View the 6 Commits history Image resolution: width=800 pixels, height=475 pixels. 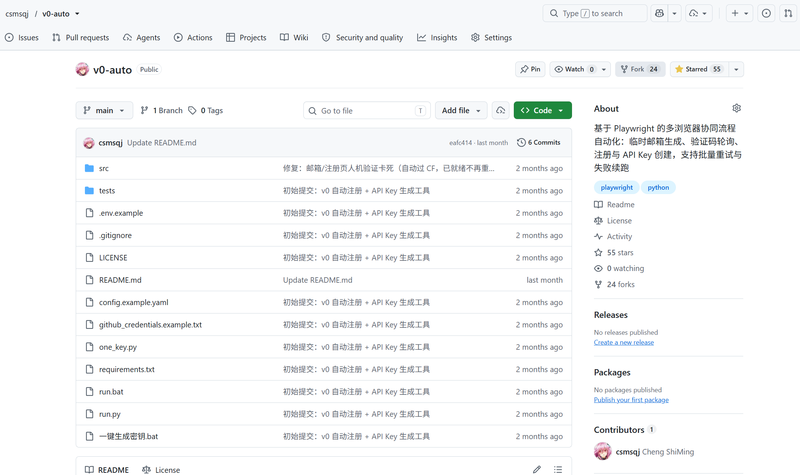(539, 142)
